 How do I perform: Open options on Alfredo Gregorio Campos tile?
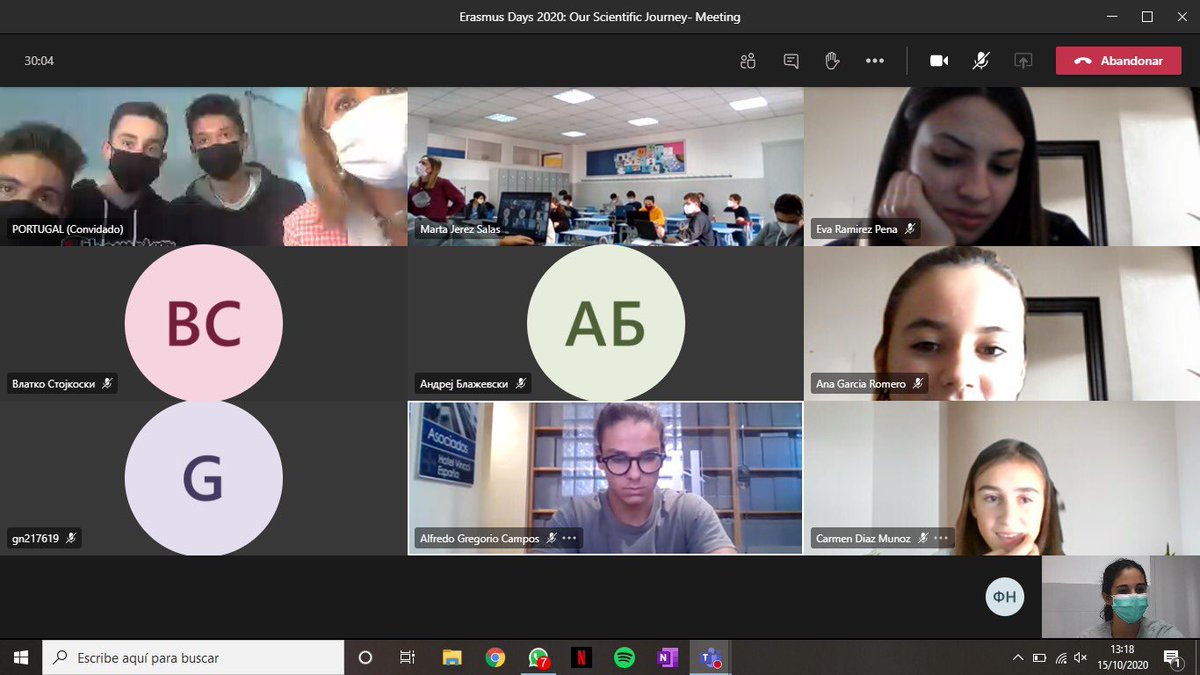point(569,538)
